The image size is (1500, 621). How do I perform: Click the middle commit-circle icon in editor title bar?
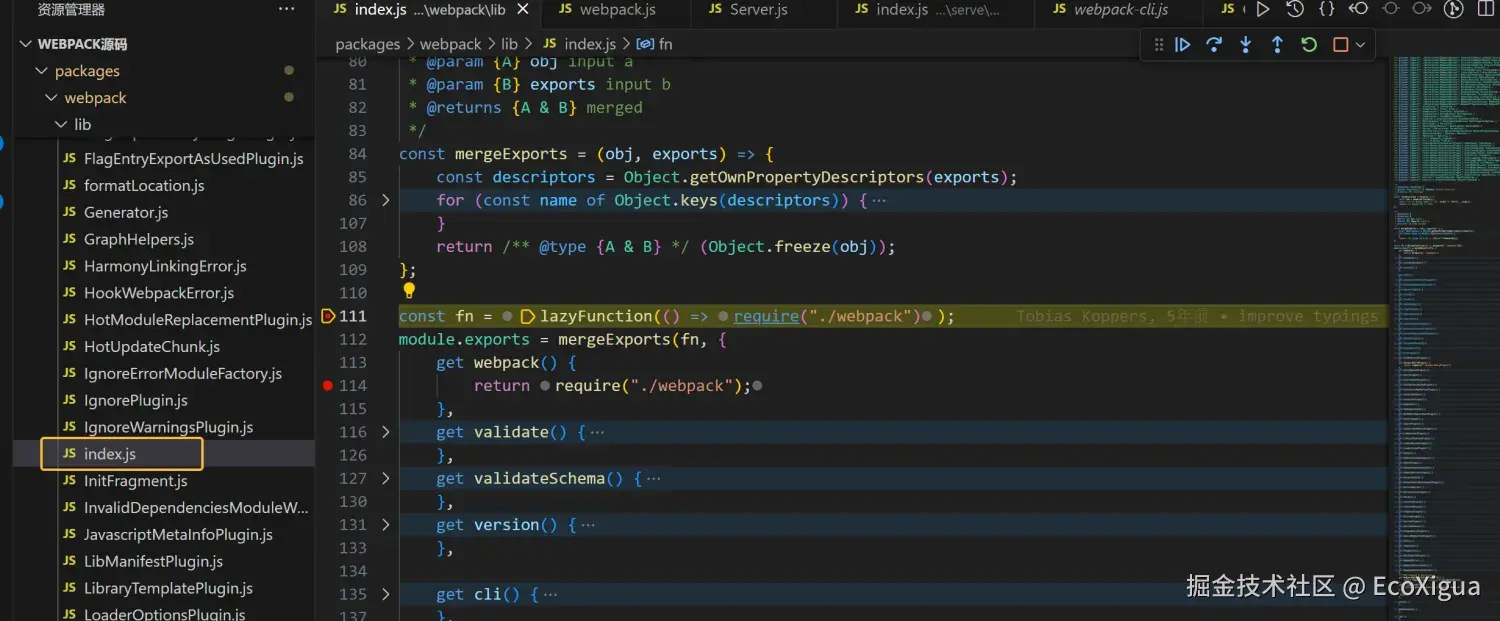click(1390, 10)
